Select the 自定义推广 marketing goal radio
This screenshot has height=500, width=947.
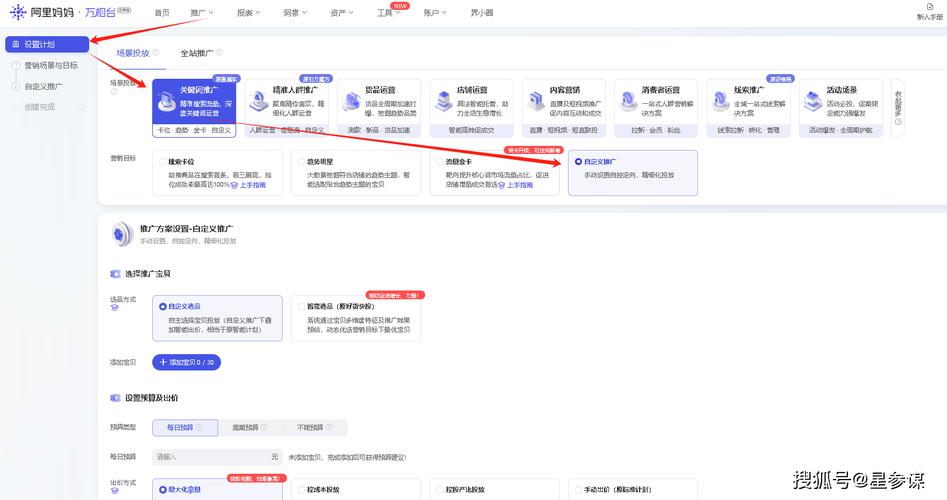579,162
